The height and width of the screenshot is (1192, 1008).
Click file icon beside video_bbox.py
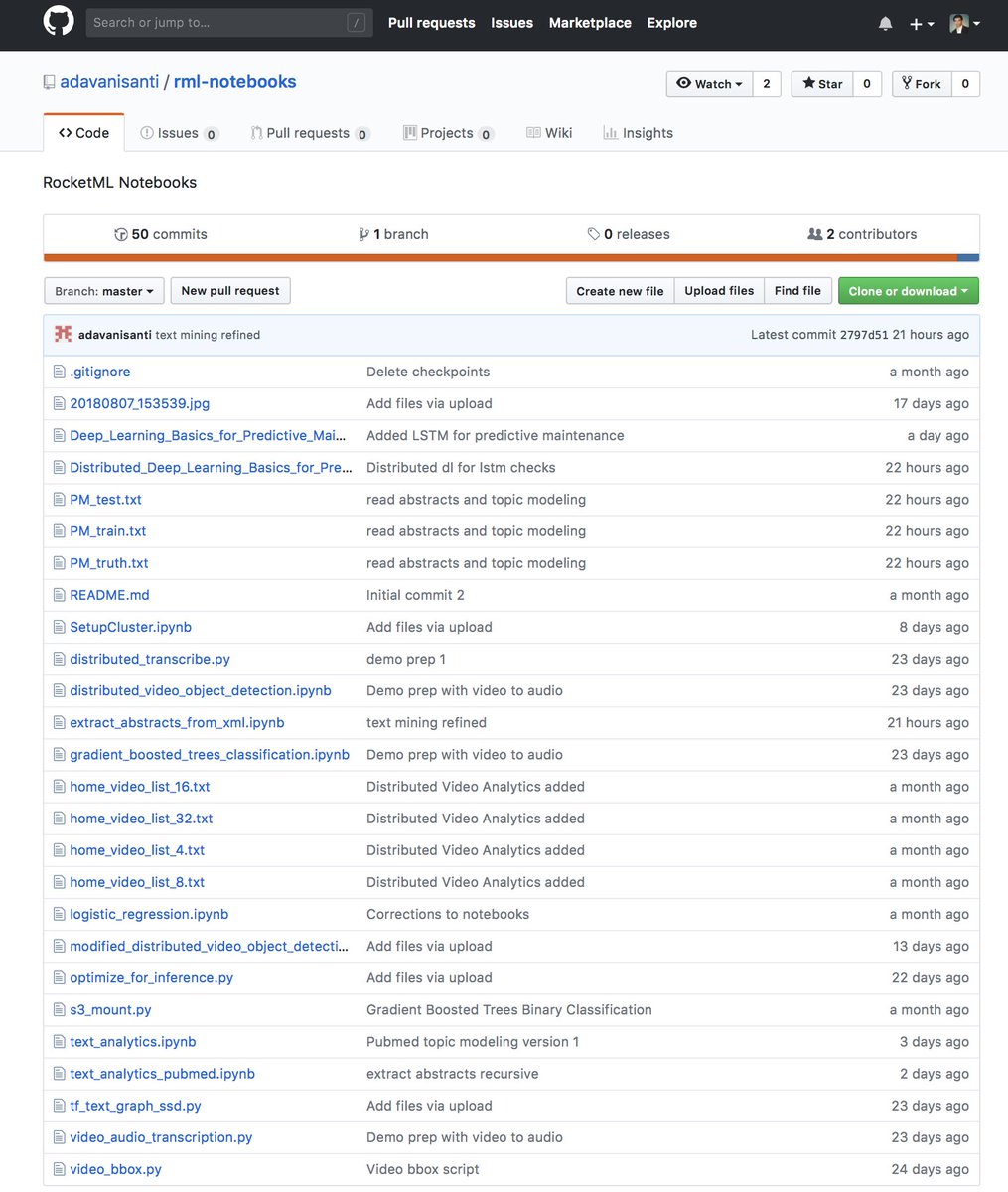click(59, 1169)
